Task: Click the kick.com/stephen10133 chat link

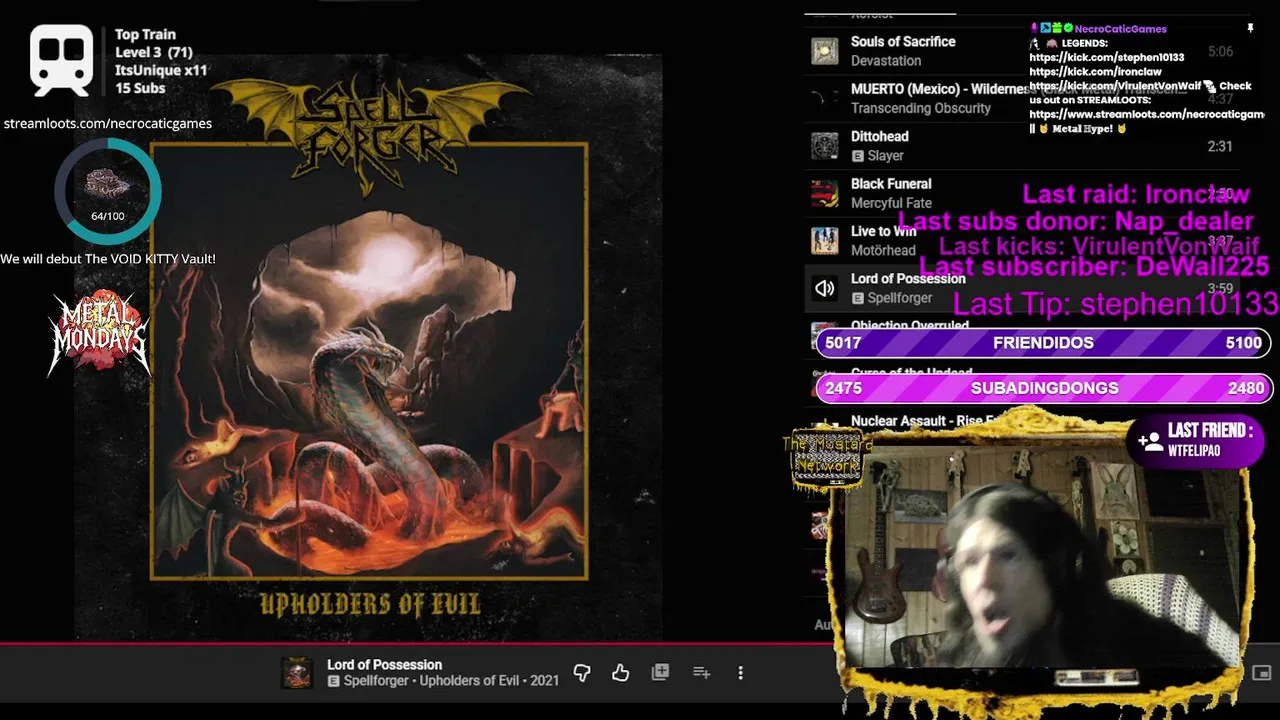Action: pyautogui.click(x=1107, y=58)
